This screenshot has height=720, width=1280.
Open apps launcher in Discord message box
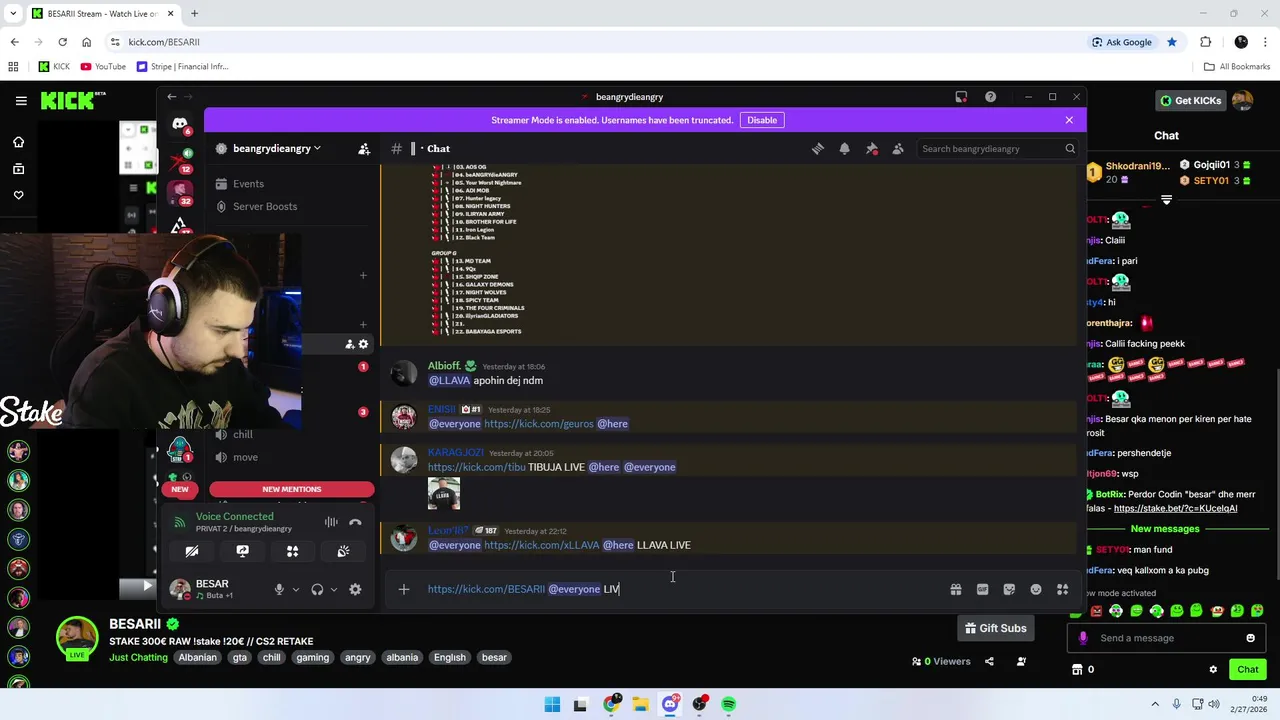pos(1063,589)
